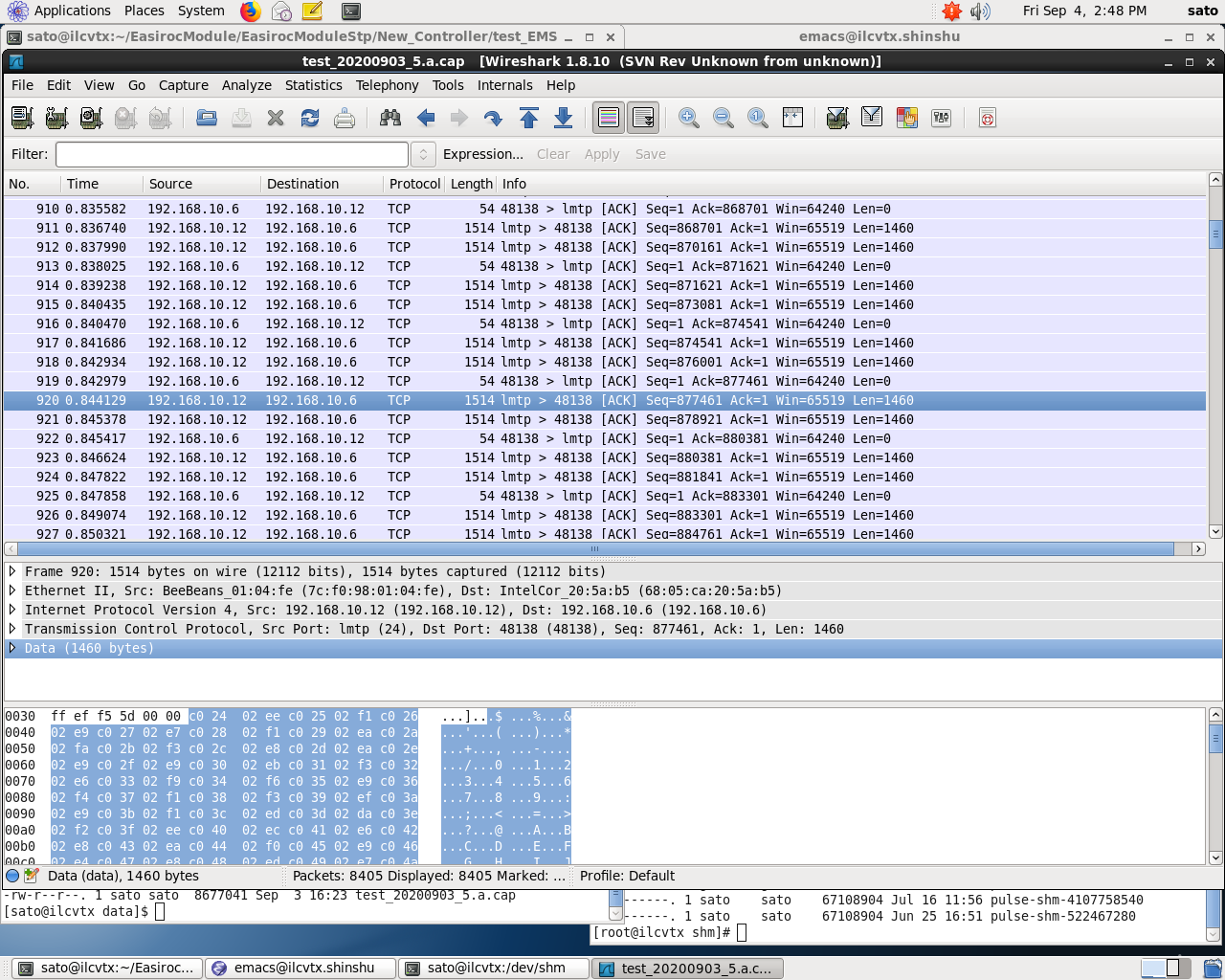The height and width of the screenshot is (980, 1225).
Task: Open the capture filters edit icon
Action: click(837, 118)
